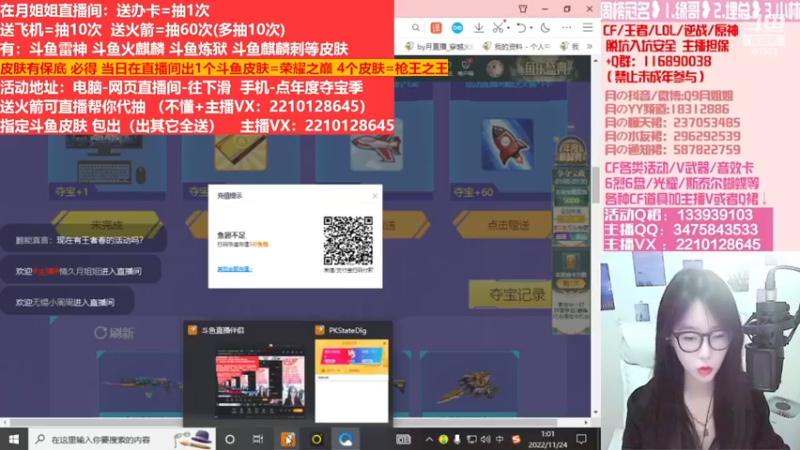Screen dimensions: 800x450
Task: Click the notification icon beside avatar
Action: coord(465,67)
